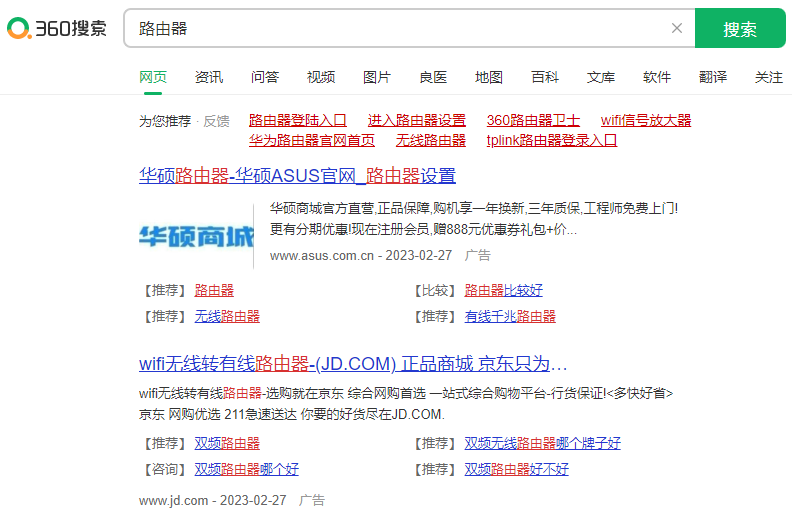Open 【咨询】双频路由器哪个好 sublink

pos(246,470)
